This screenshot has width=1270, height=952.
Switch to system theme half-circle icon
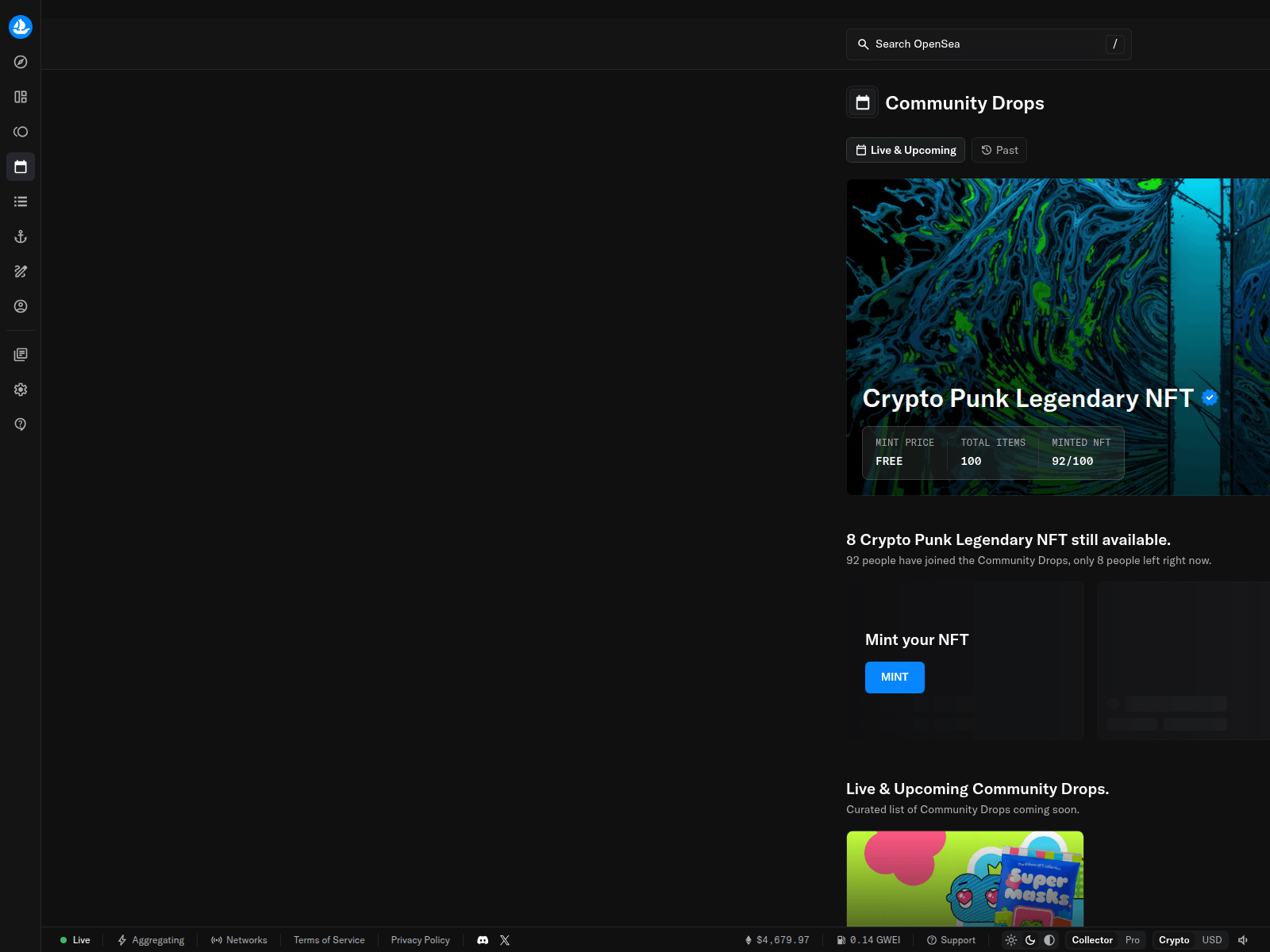(x=1049, y=940)
